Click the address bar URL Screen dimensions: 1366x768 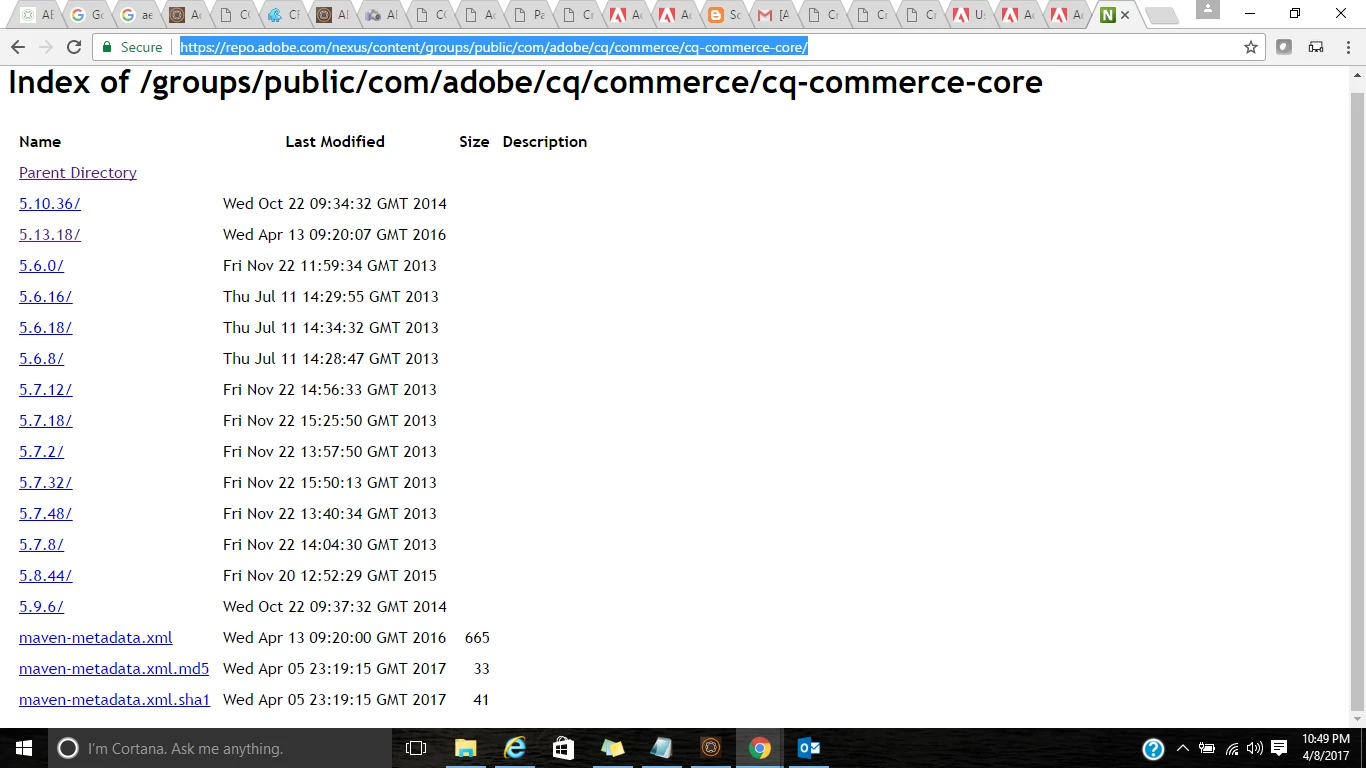[x=494, y=47]
